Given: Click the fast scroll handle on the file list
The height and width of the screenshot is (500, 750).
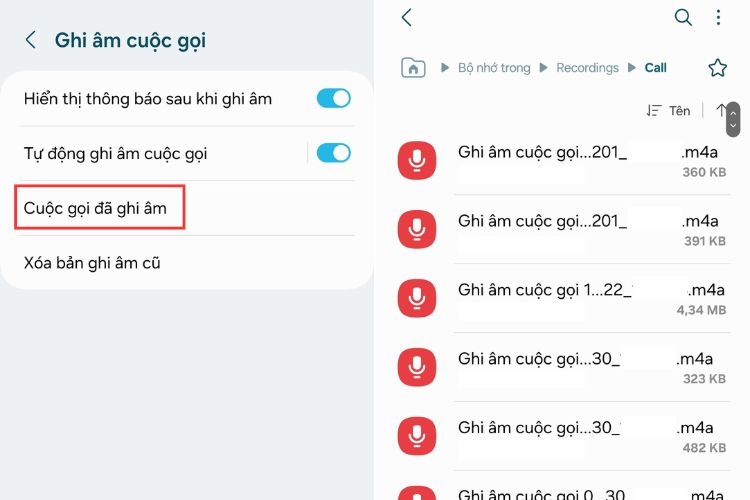Looking at the screenshot, I should click(733, 119).
